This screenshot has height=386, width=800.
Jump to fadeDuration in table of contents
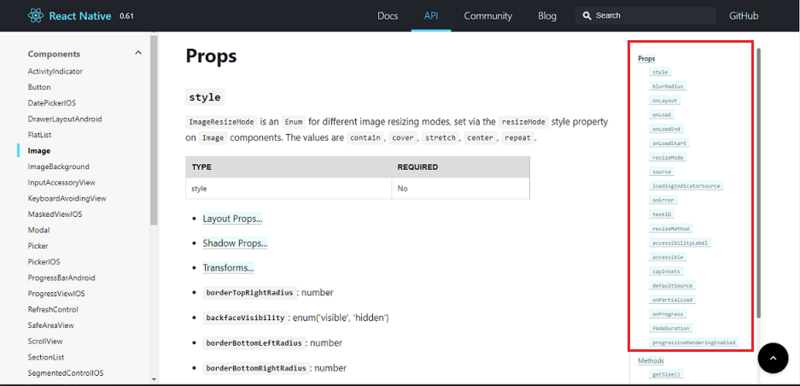coord(671,328)
